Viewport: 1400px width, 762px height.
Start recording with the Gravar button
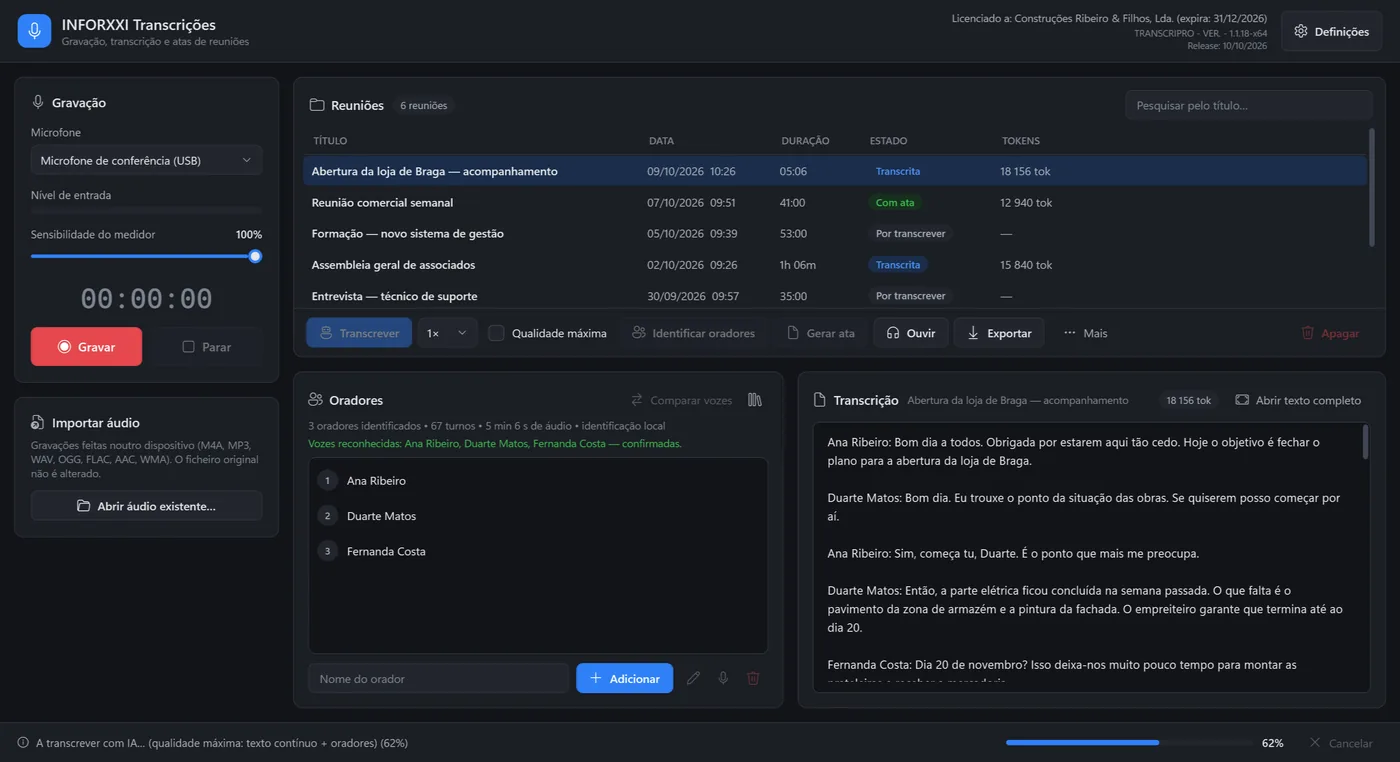coord(86,347)
